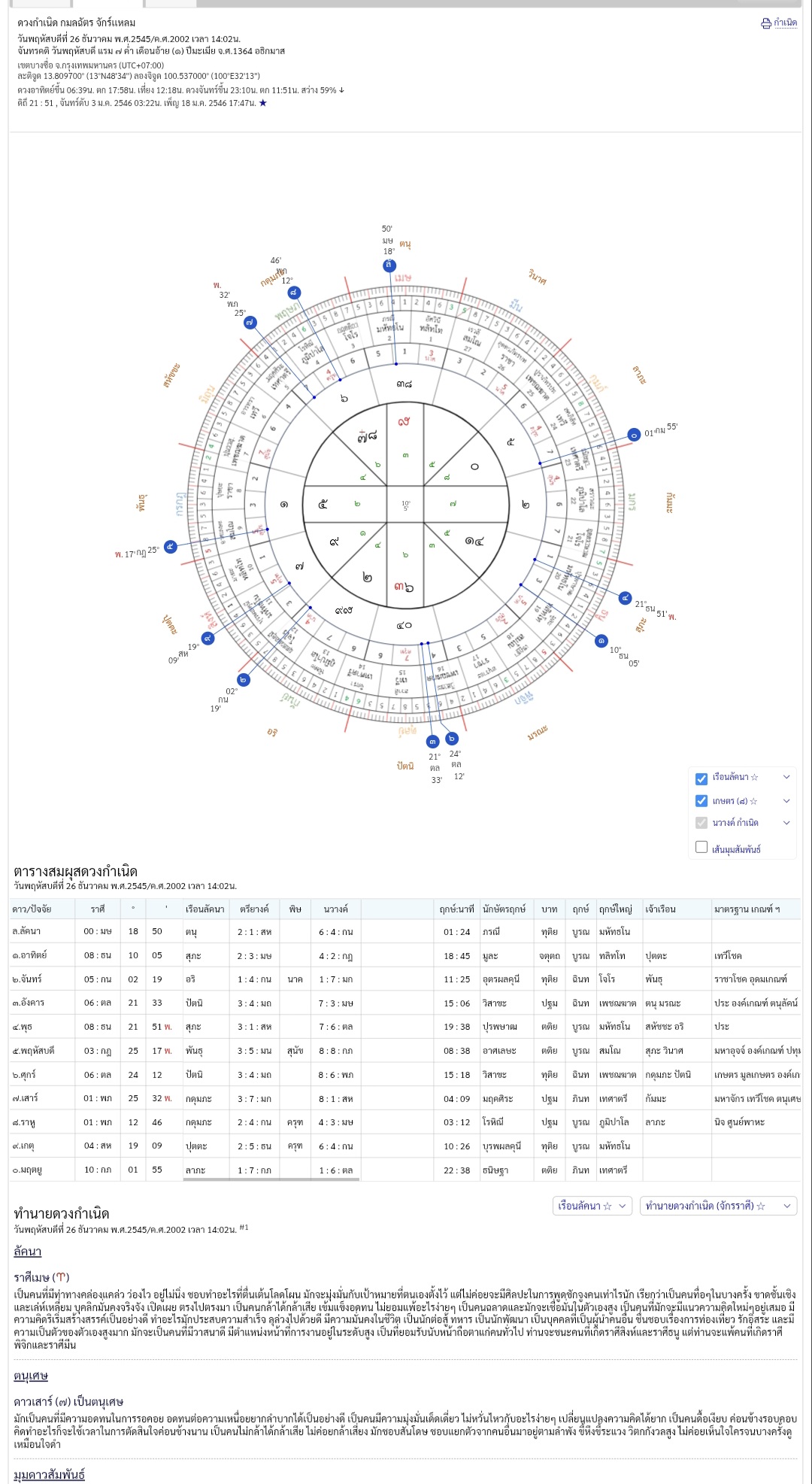Click the ดาว/ปัจจัย column header
The width and height of the screenshot is (812, 1484).
pyautogui.click(x=32, y=909)
